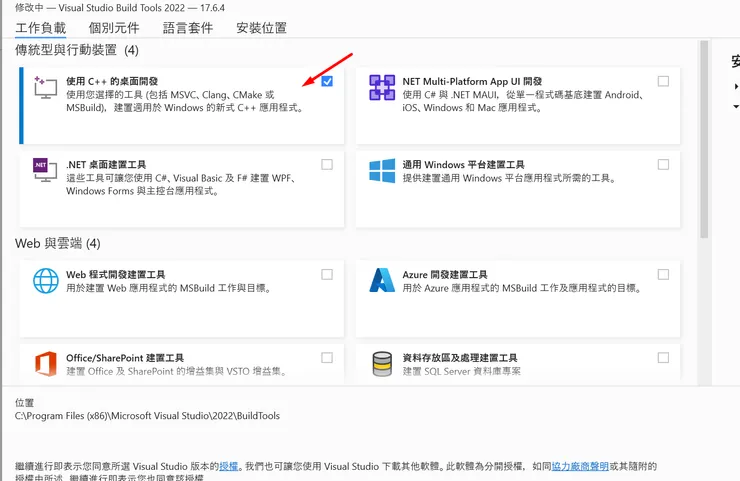Click the 資料存放區及處理建置工具 card title
The height and width of the screenshot is (481, 740).
[x=460, y=358]
